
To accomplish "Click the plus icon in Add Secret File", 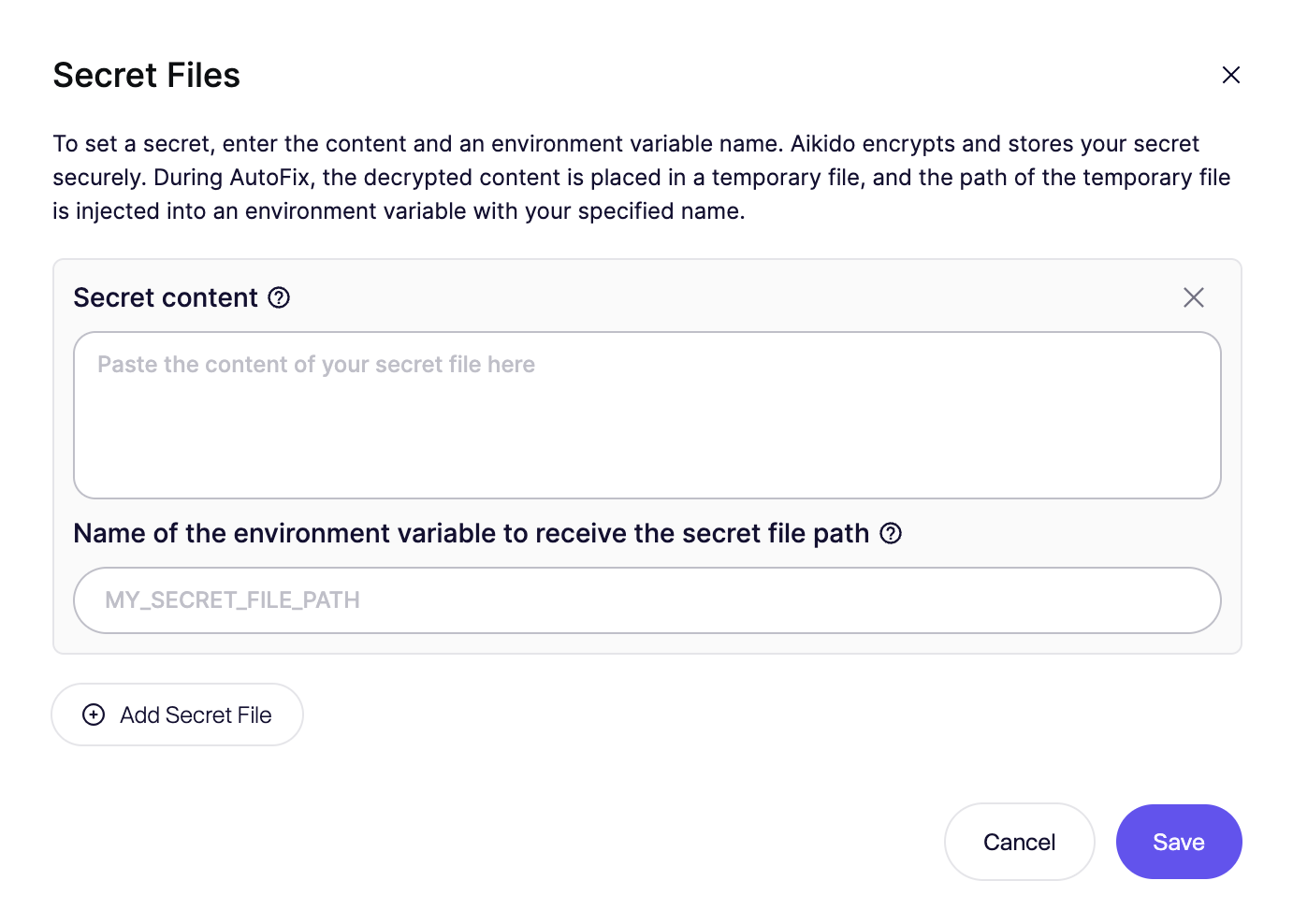I will click(x=94, y=715).
